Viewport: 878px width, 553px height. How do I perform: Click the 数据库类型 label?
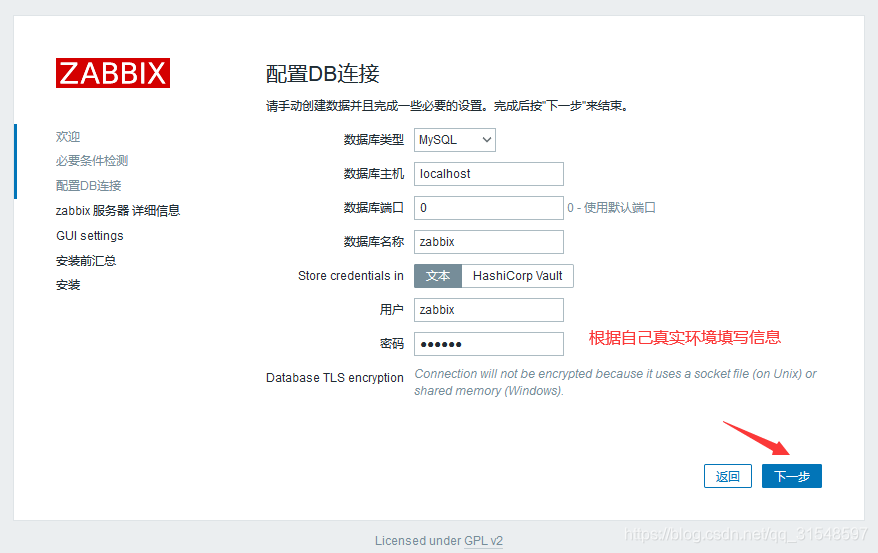pyautogui.click(x=373, y=140)
